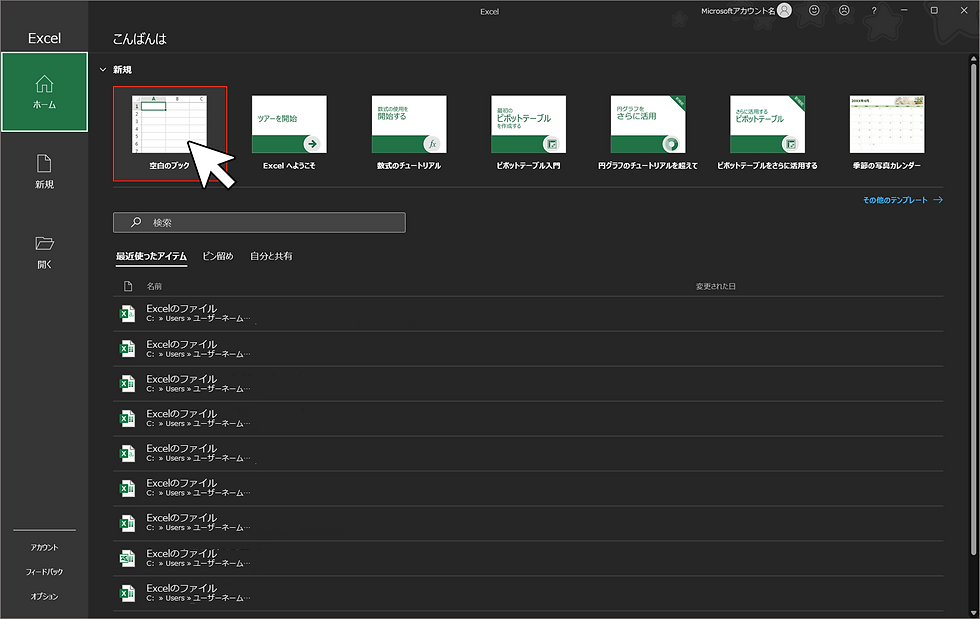The height and width of the screenshot is (619, 980).
Task: Open 円グラフのチュートリアルを超えて template
Action: (x=648, y=133)
